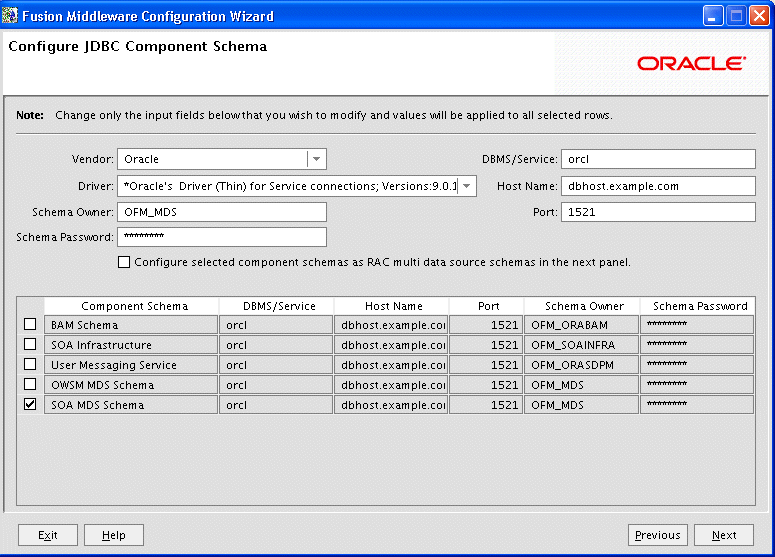Click the BAM Schema password cell
775x557 pixels.
(697, 325)
